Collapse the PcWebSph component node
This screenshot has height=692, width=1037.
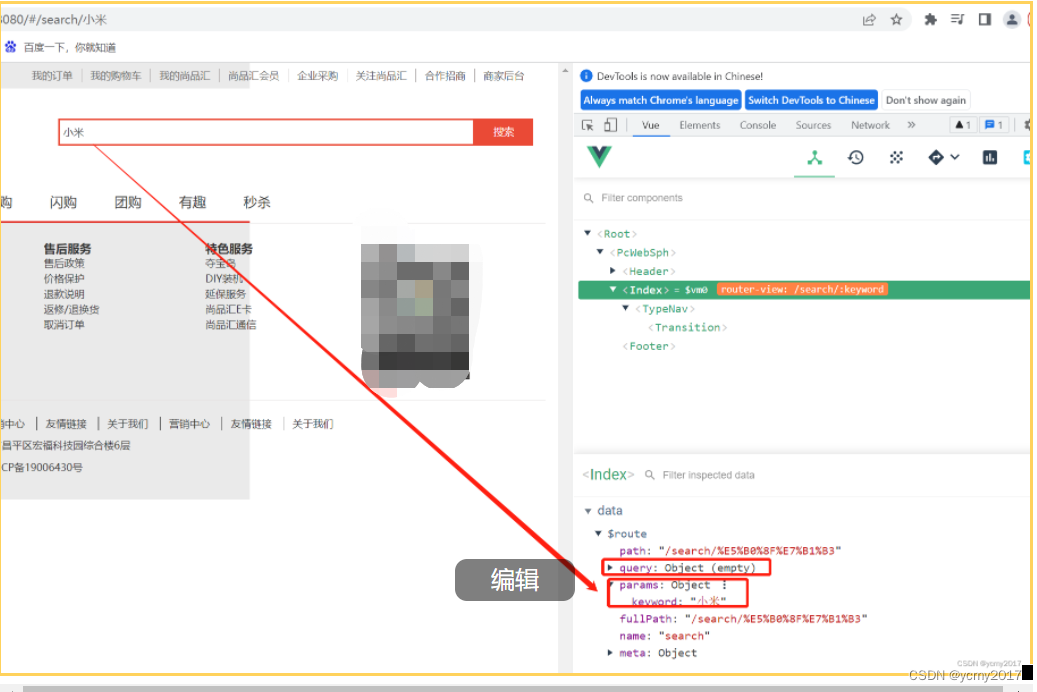point(600,252)
